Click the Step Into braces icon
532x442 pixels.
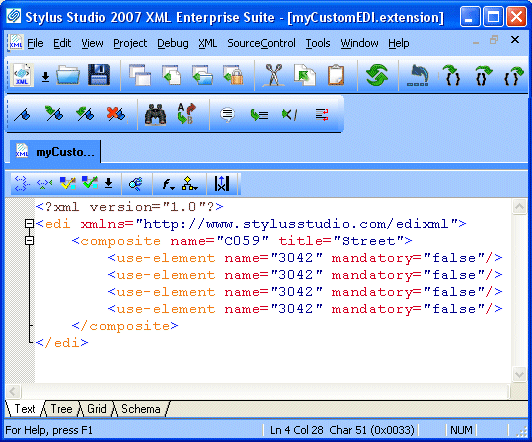point(453,75)
